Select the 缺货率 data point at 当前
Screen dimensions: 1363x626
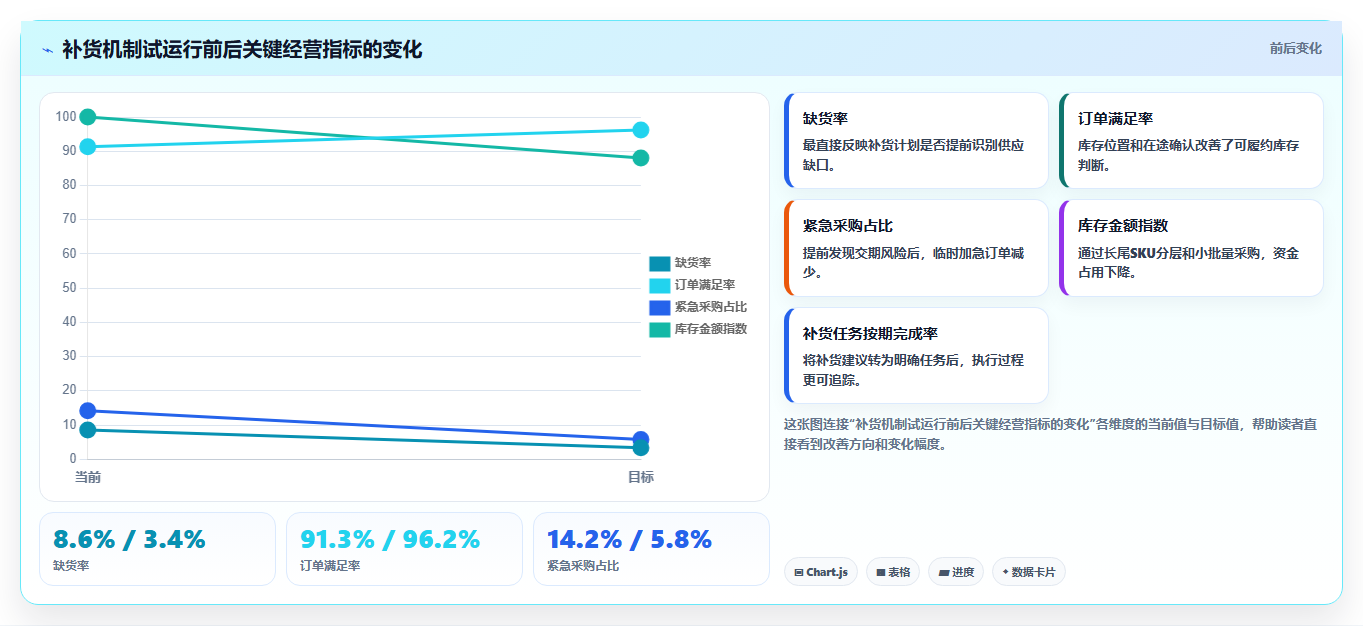[x=88, y=430]
